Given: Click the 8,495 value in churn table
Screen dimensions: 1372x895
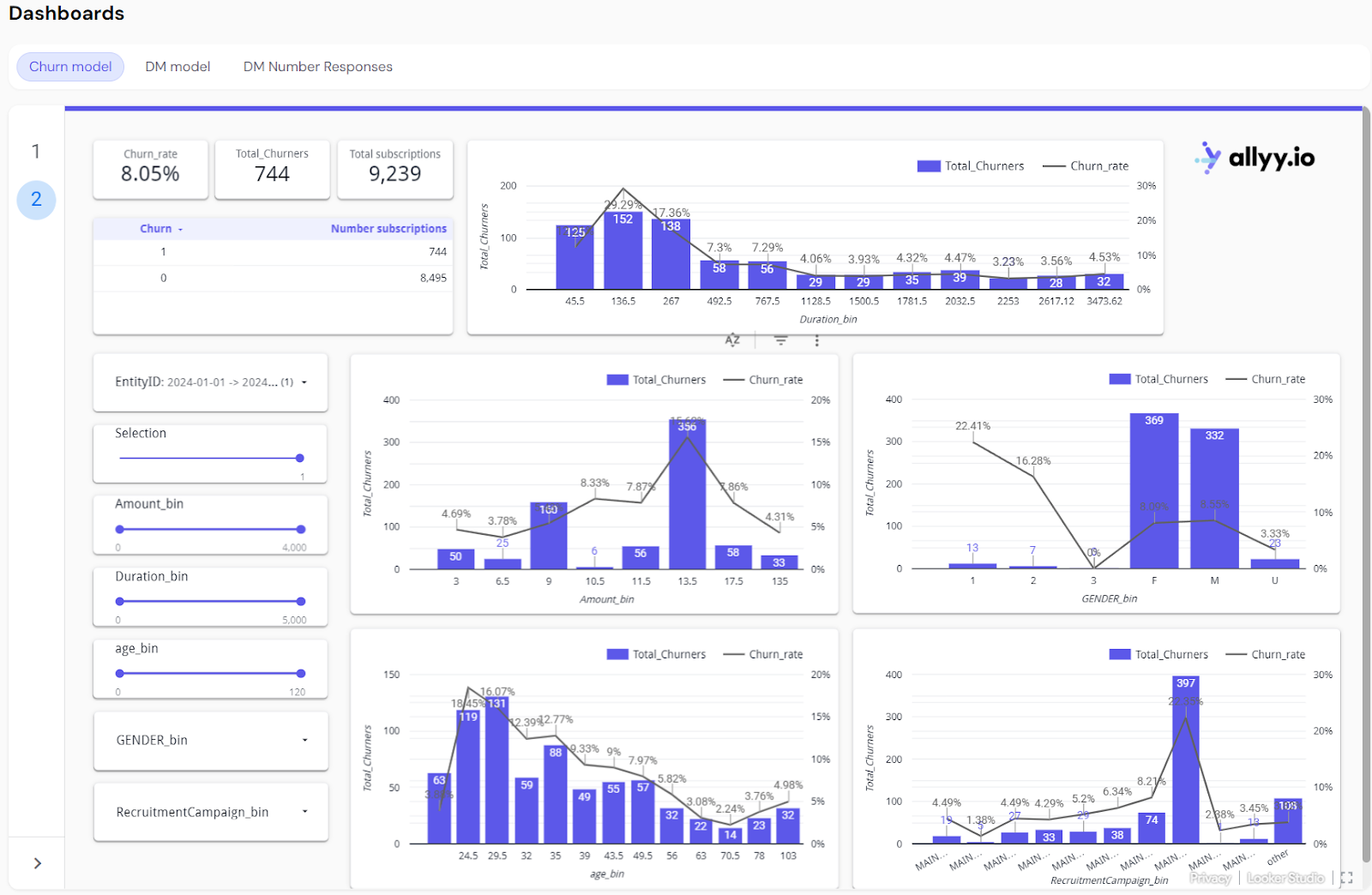Looking at the screenshot, I should point(433,278).
